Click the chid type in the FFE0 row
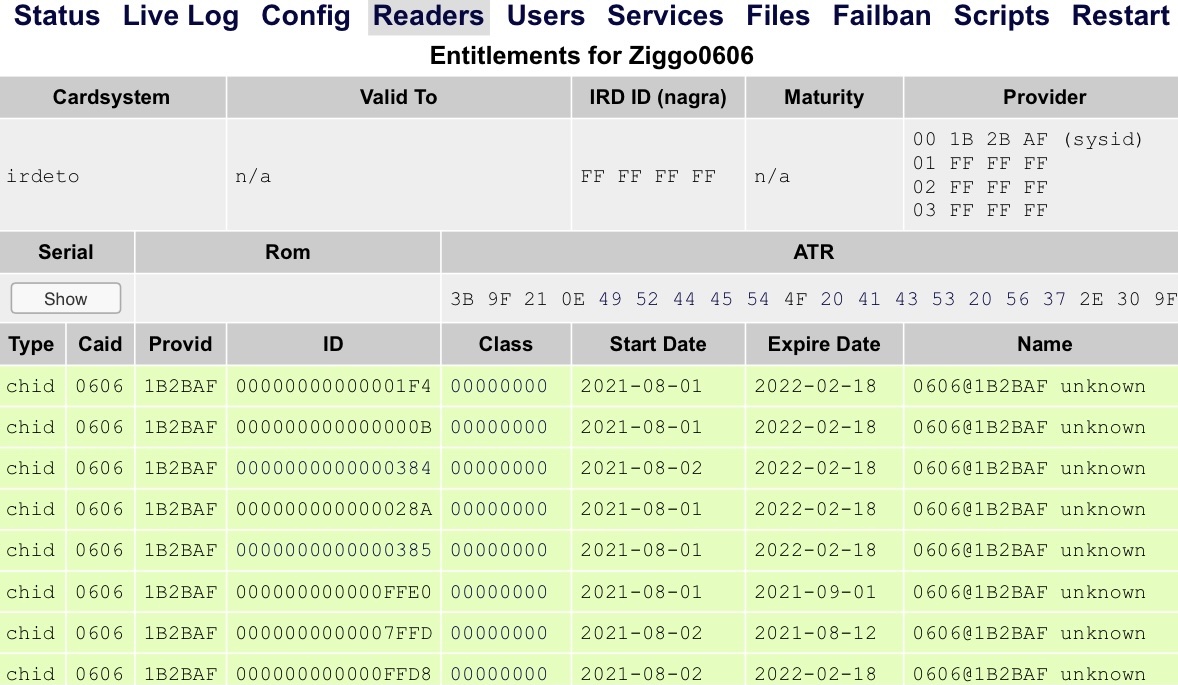1178x685 pixels. [30, 592]
